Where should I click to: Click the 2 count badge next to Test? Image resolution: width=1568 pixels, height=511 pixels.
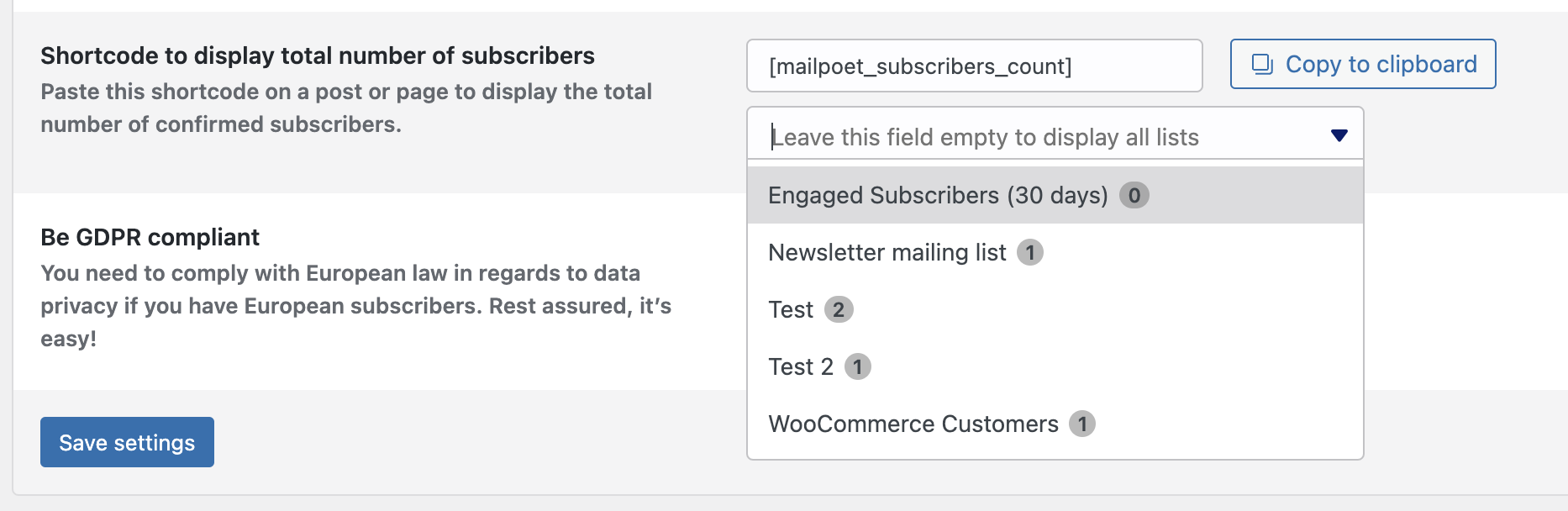click(839, 310)
